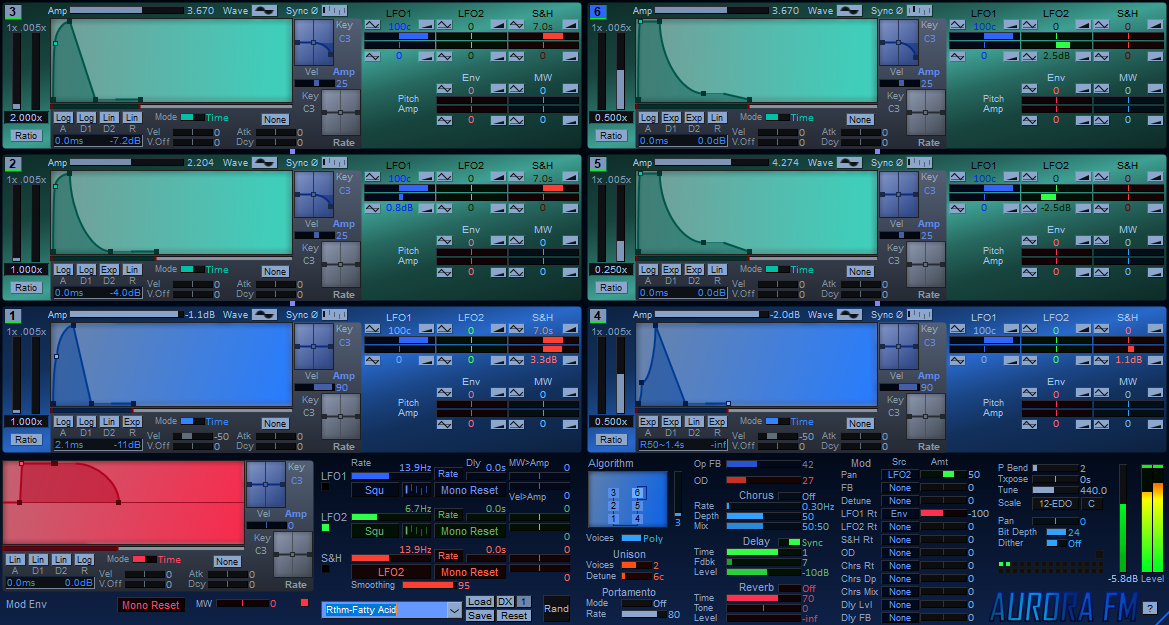
Task: Click the Mod Env Key Rate XY pad
Action: pos(292,555)
